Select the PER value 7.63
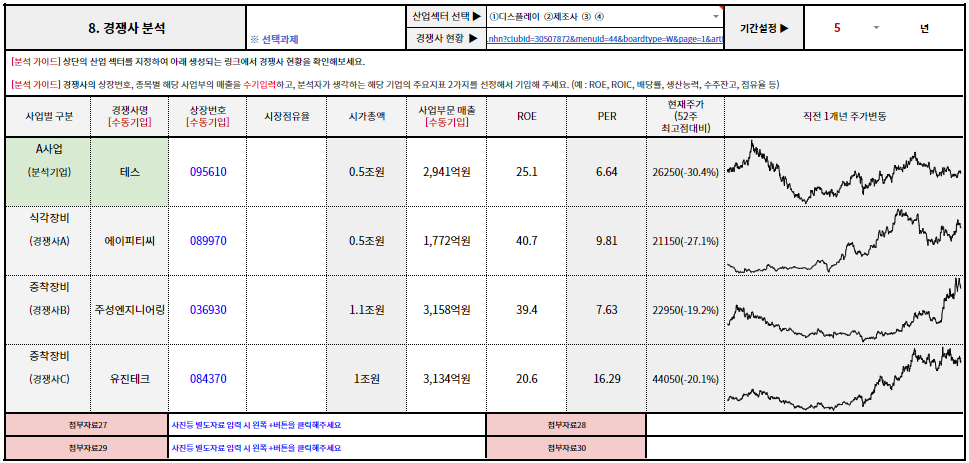 [x=607, y=310]
